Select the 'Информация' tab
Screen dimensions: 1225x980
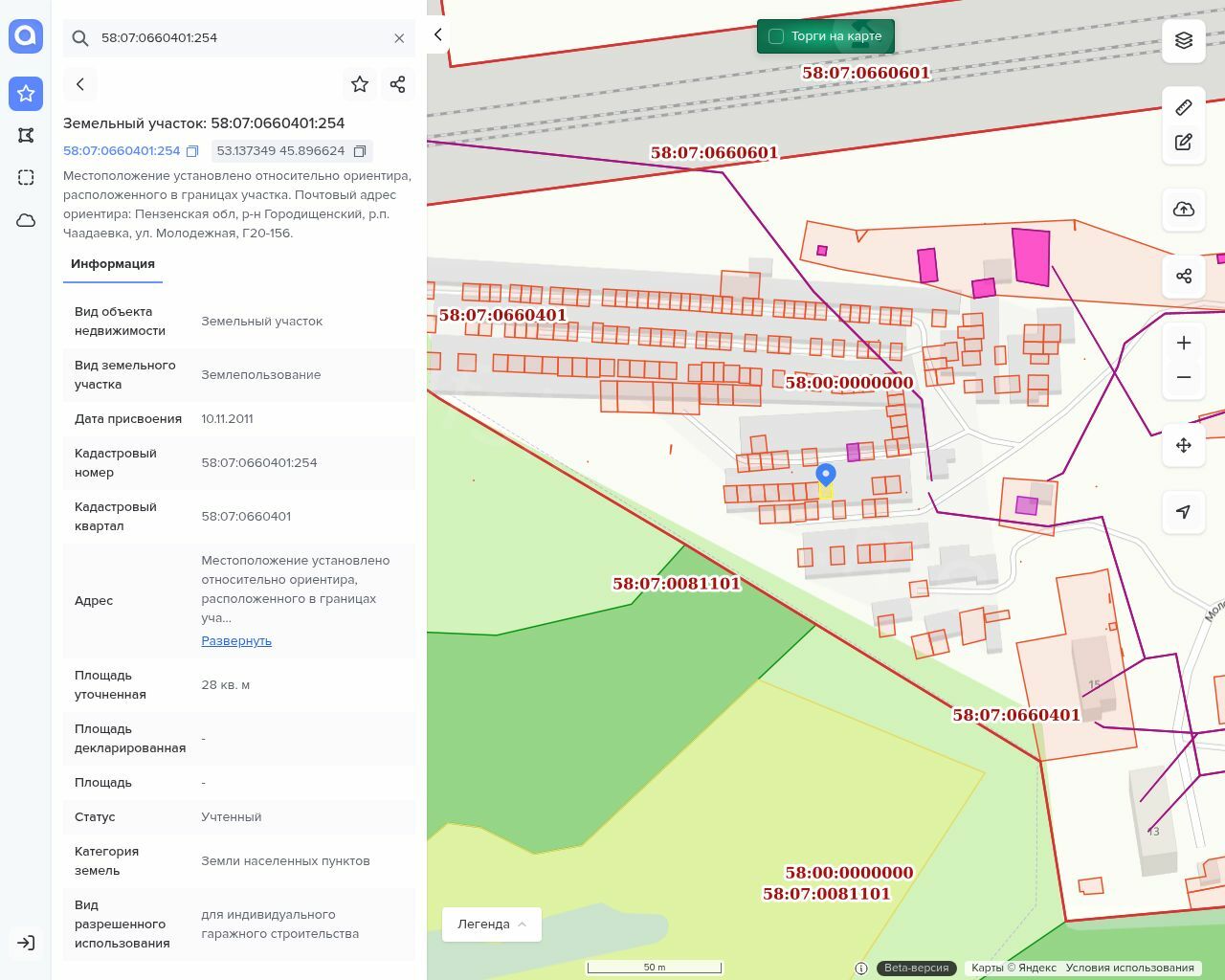[113, 264]
